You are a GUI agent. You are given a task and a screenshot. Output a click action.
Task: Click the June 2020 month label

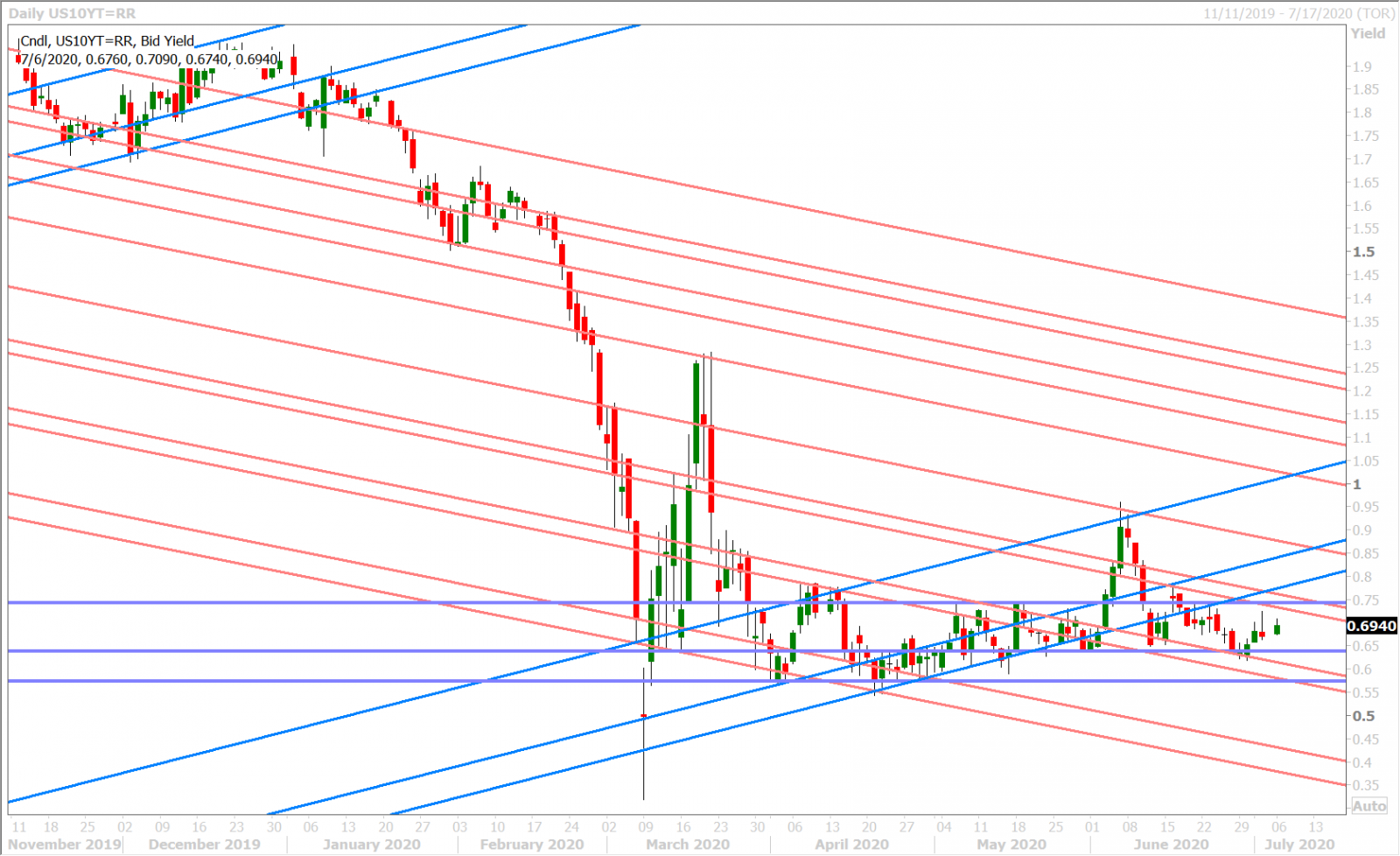[1171, 845]
